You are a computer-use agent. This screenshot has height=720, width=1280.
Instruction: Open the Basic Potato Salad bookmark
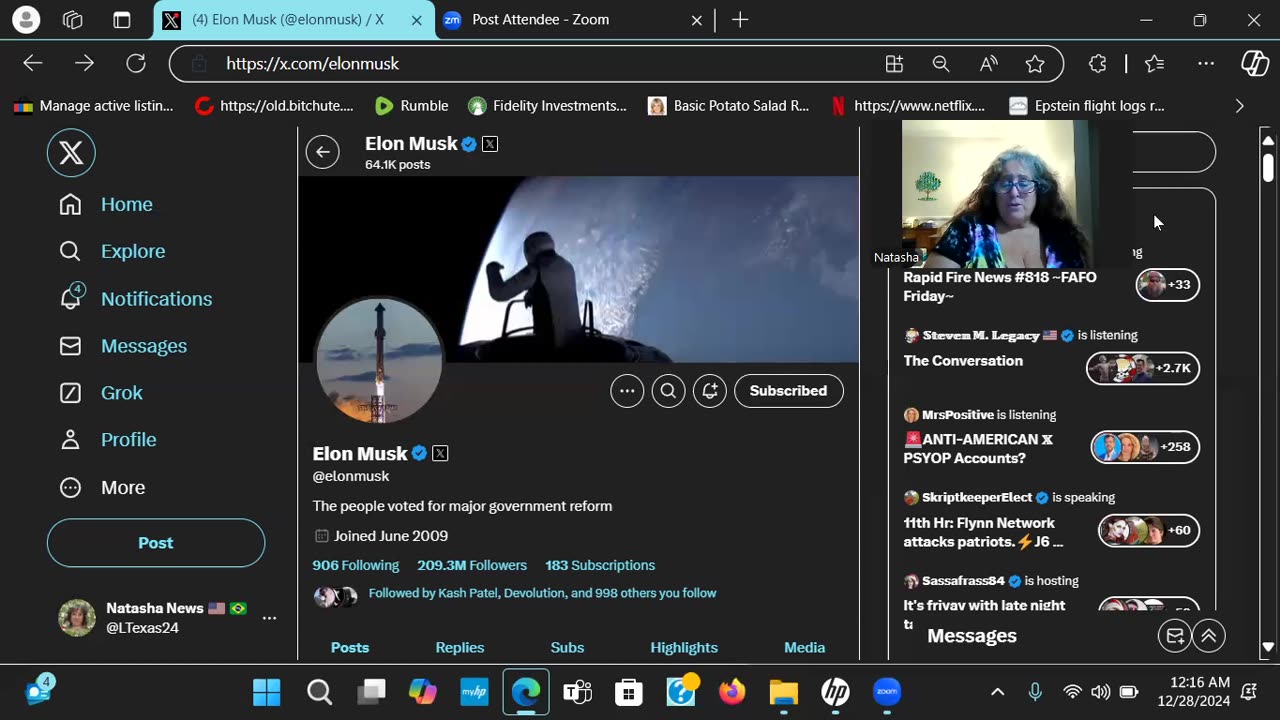(728, 105)
